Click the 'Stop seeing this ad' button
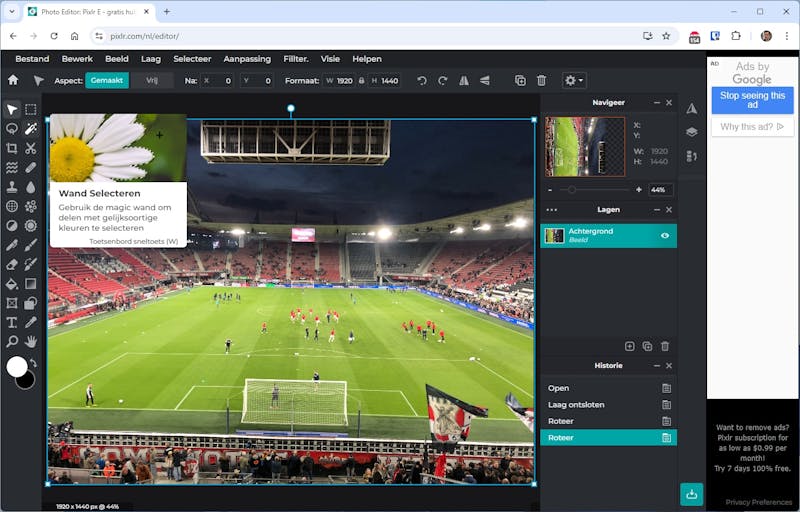Viewport: 800px width, 512px height. [752, 100]
